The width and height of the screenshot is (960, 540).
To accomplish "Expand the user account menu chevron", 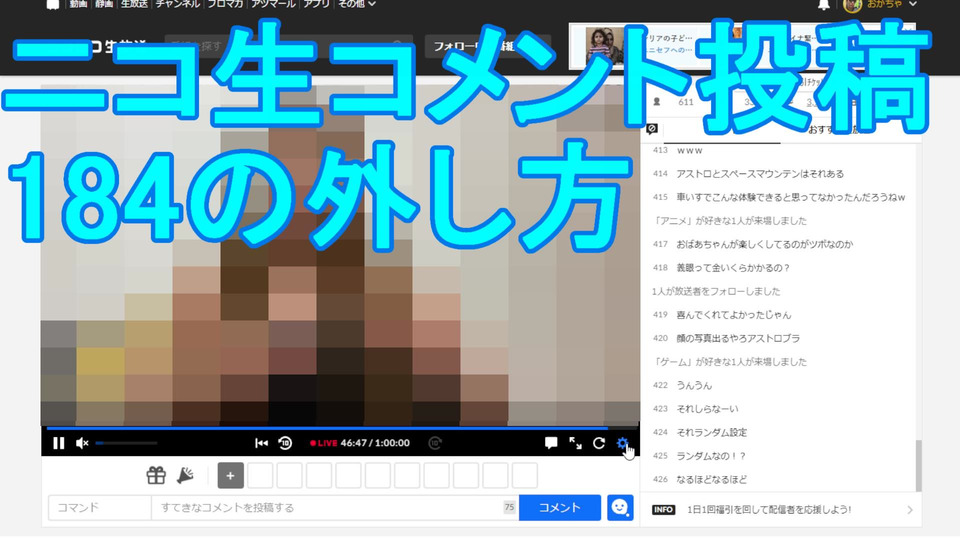I will (913, 4).
